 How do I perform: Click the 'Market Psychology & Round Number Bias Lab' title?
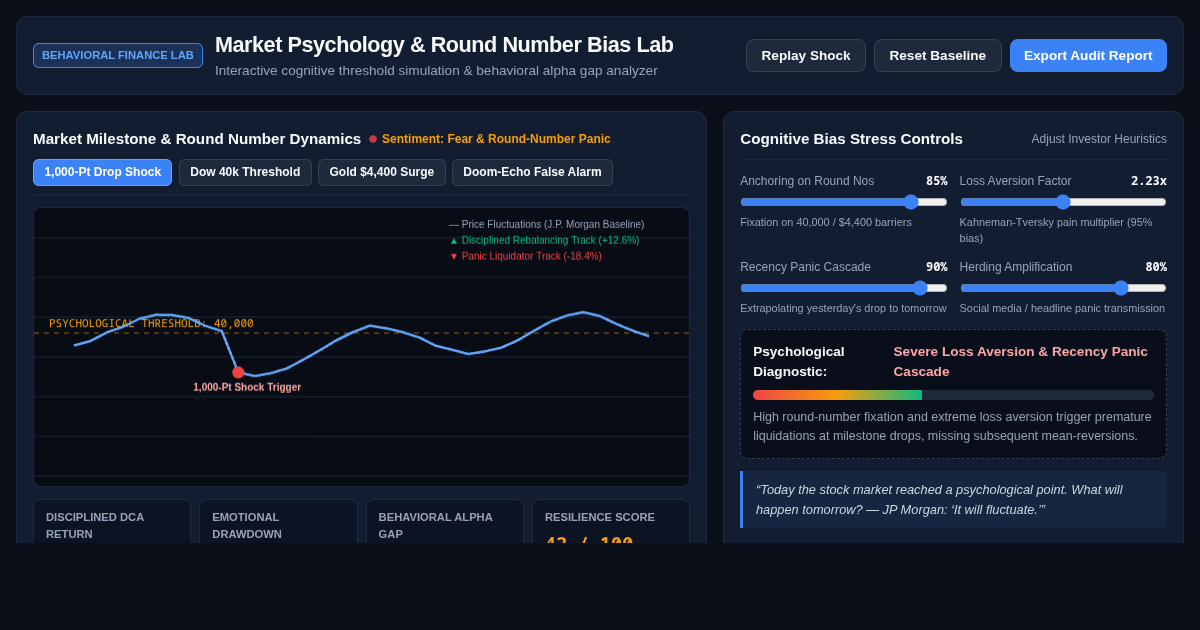[x=444, y=45]
